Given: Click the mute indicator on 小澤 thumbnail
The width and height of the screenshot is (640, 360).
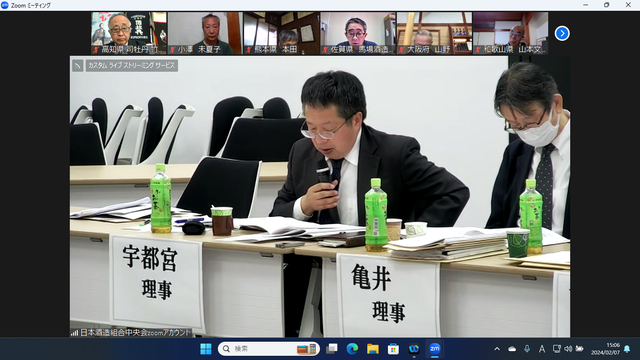Looking at the screenshot, I should [x=173, y=50].
